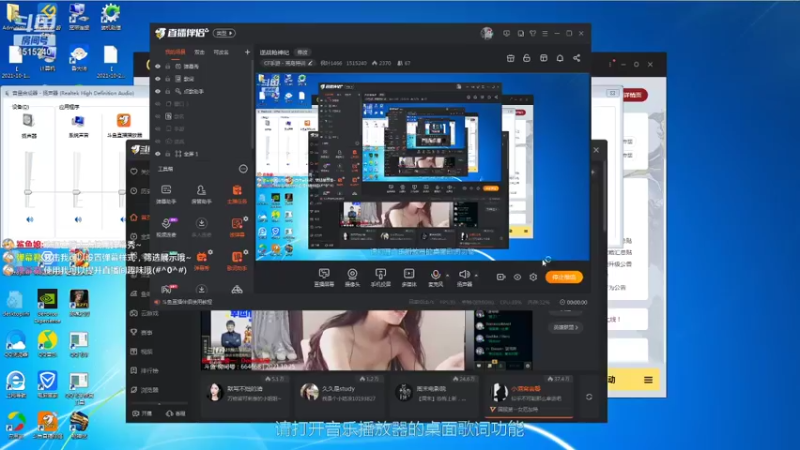Toggle lock on 全屏1 source row
800x450 pixels.
(167, 154)
